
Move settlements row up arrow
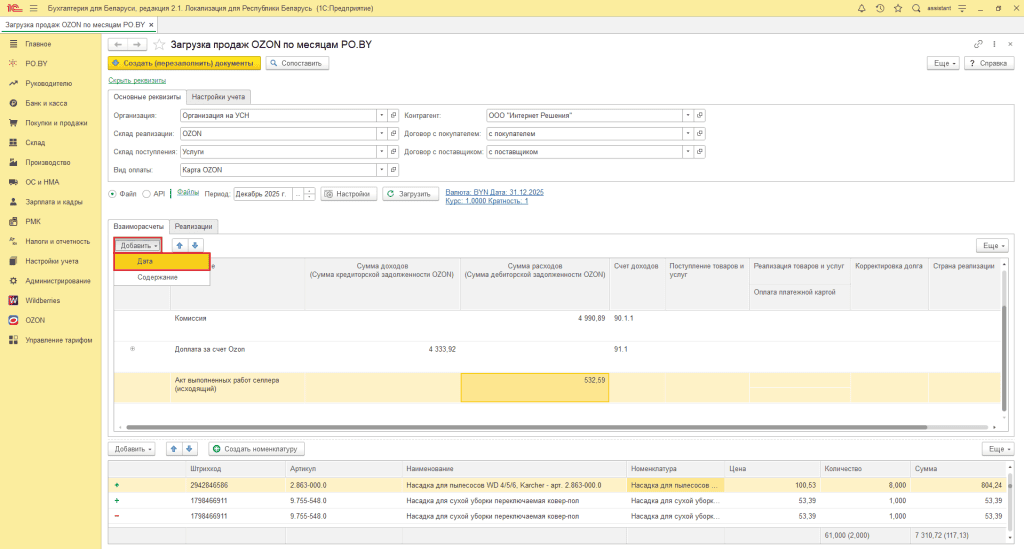point(180,245)
